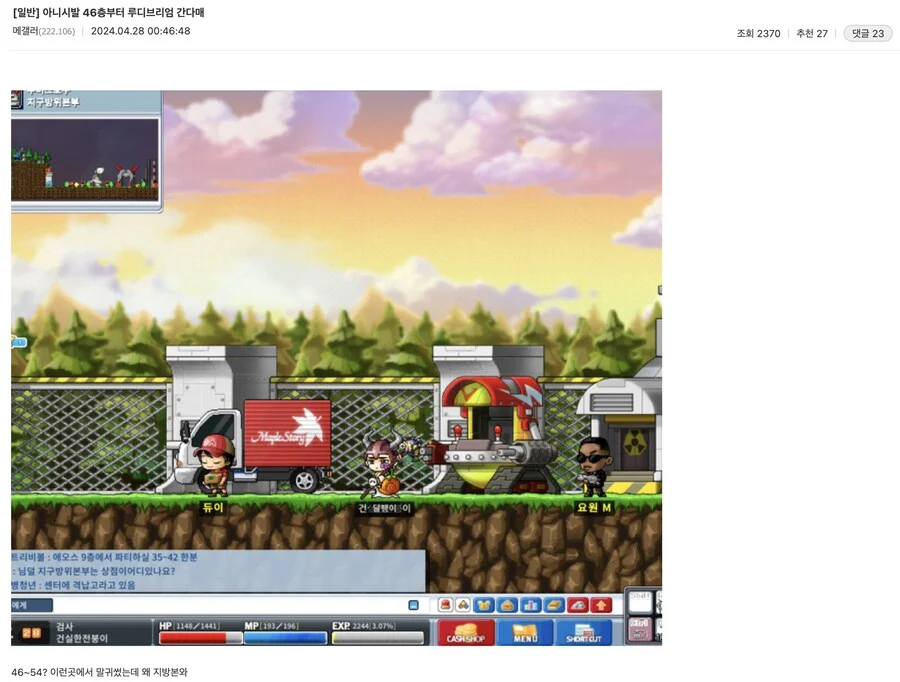This screenshot has width=900, height=682.
Task: Click the chat line mentioning 센터
Action: click(73, 585)
